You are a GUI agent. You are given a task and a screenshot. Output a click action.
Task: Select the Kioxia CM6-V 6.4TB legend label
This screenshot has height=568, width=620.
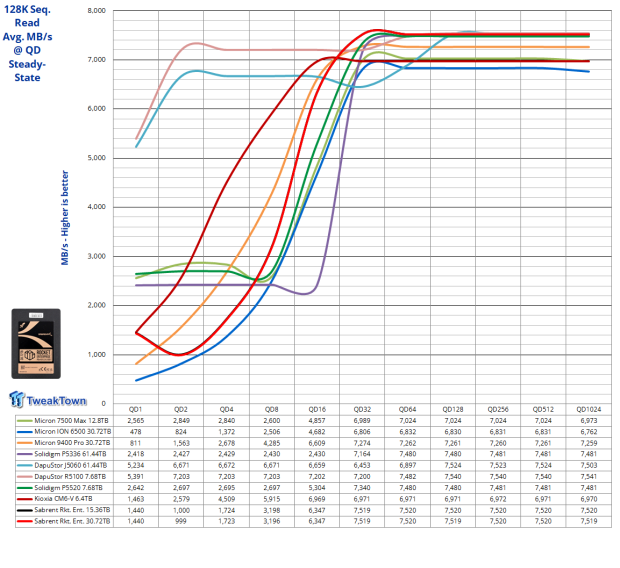pos(63,499)
